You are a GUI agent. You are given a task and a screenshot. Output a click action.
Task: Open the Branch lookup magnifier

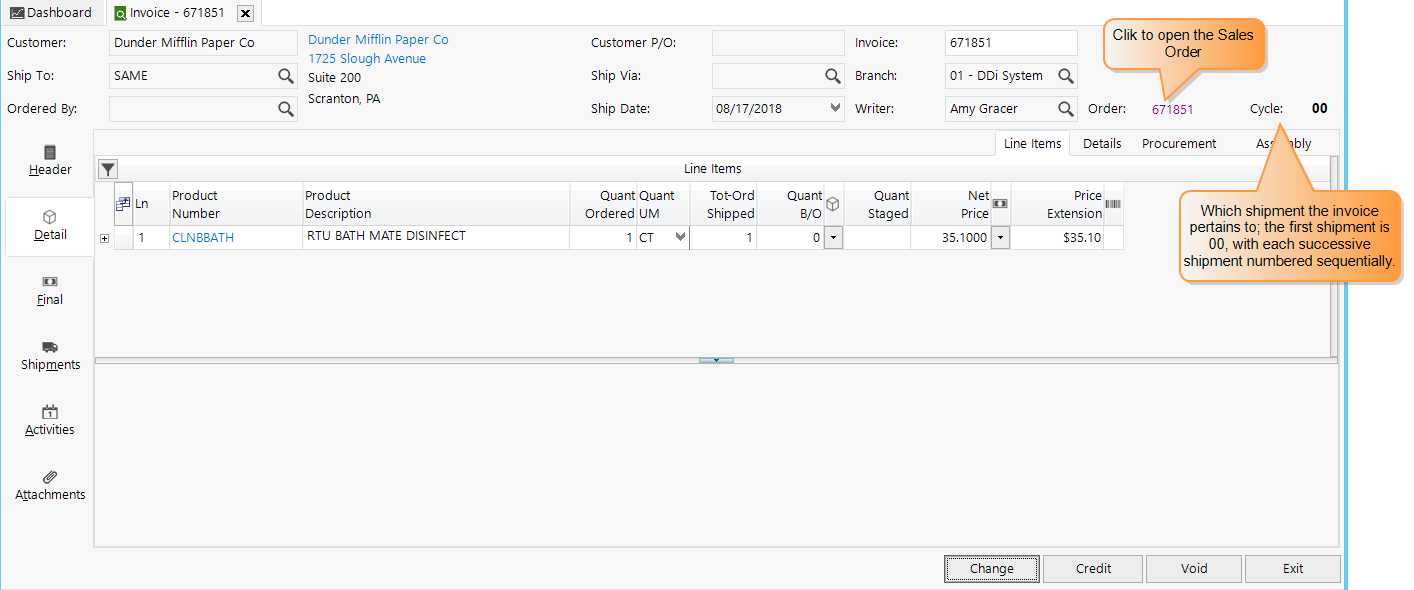1065,75
